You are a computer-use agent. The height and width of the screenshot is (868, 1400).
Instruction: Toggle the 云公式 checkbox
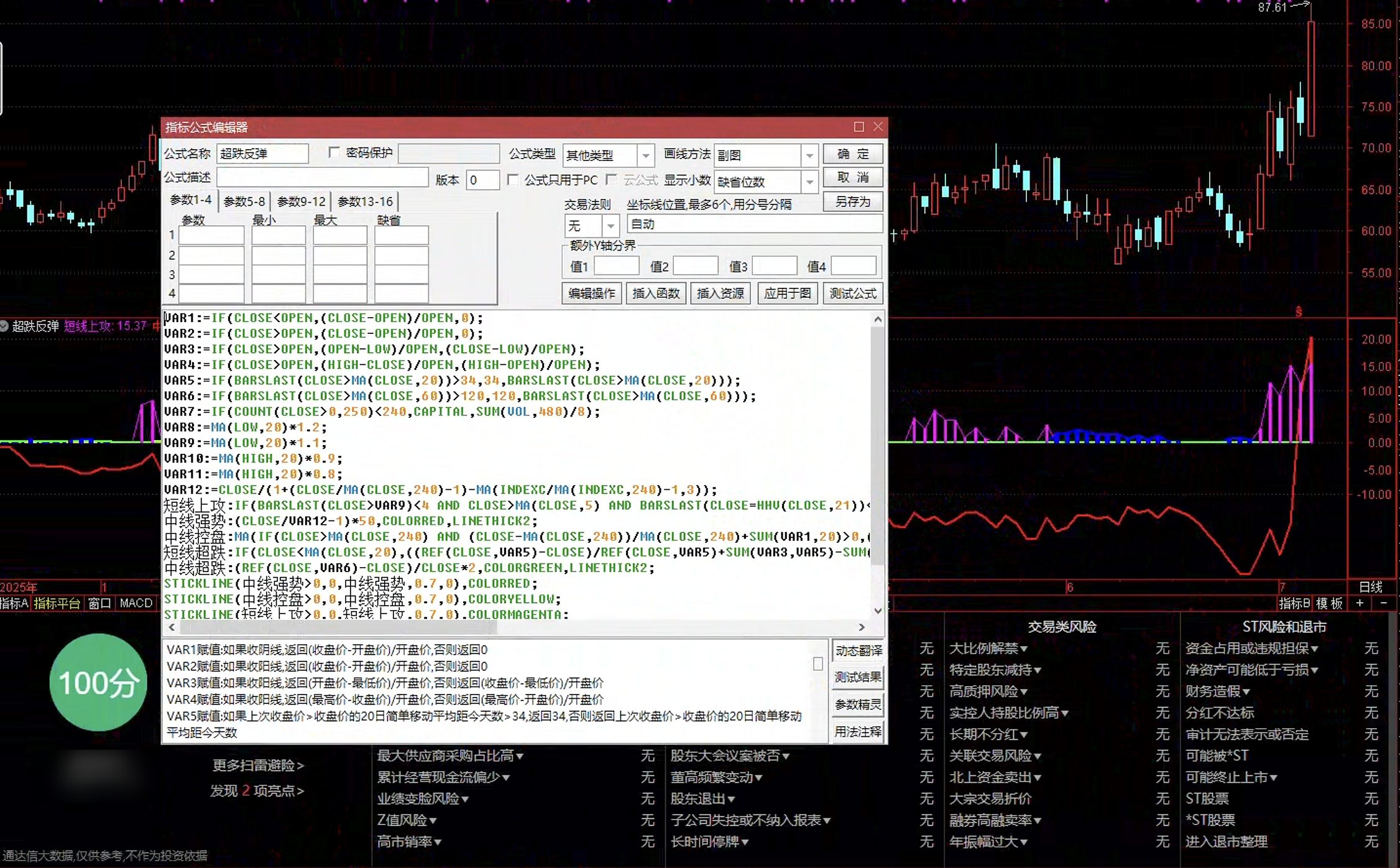pyautogui.click(x=612, y=180)
